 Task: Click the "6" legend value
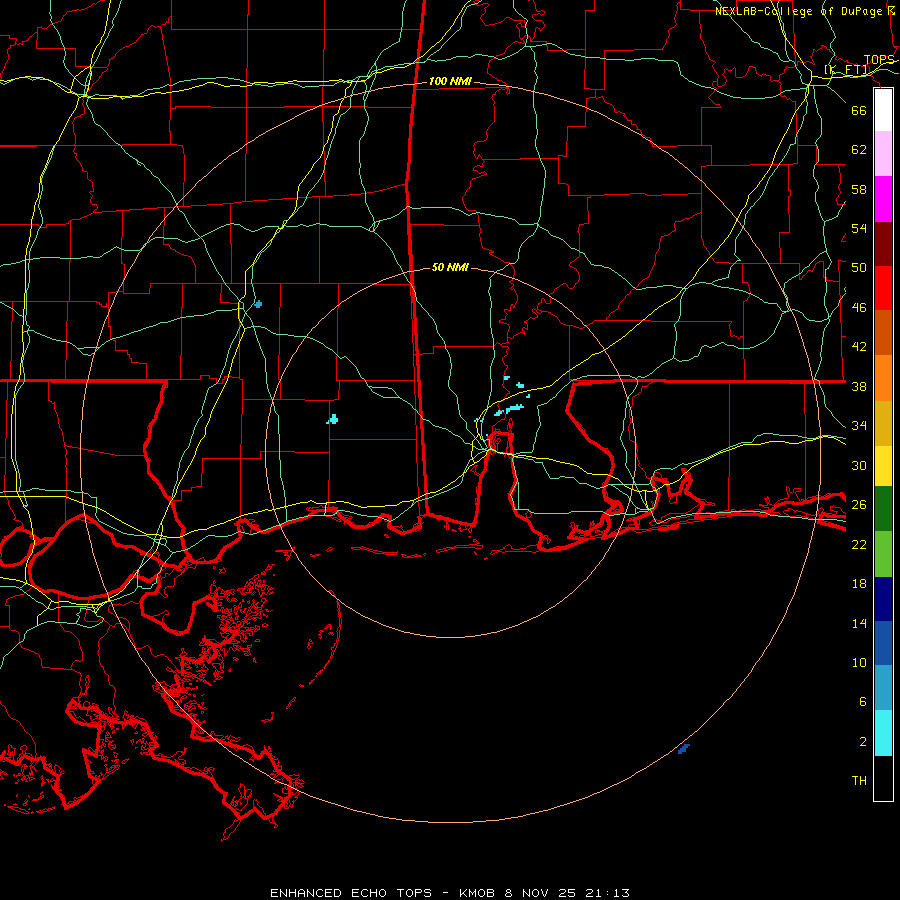tap(862, 701)
